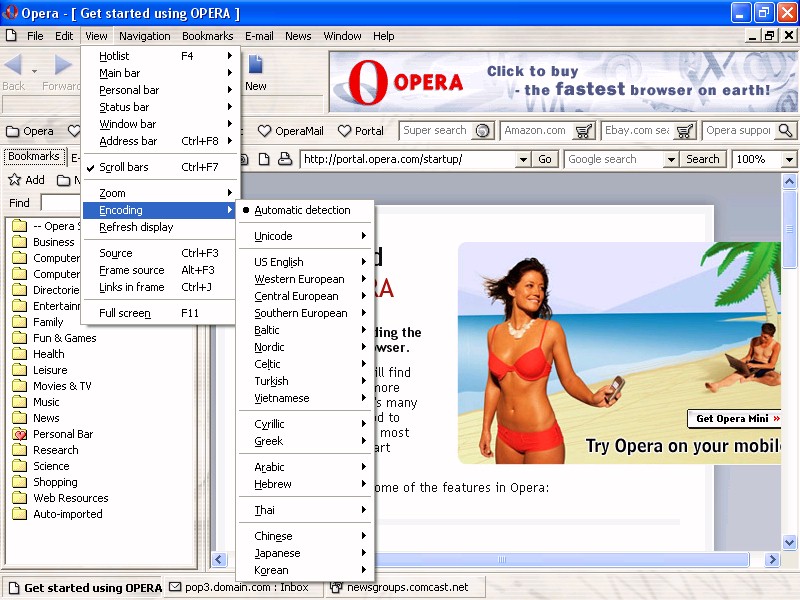Click the document icon beside address field
This screenshot has height=600, width=800.
tap(264, 159)
